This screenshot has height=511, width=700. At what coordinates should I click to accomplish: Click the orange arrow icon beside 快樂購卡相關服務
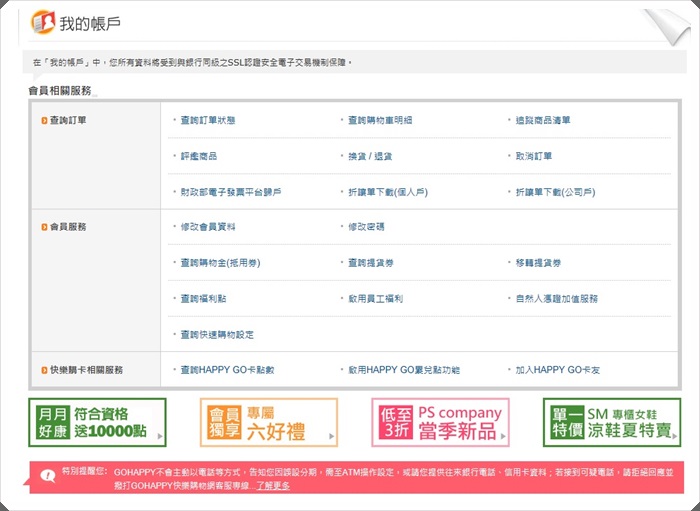tap(44, 370)
